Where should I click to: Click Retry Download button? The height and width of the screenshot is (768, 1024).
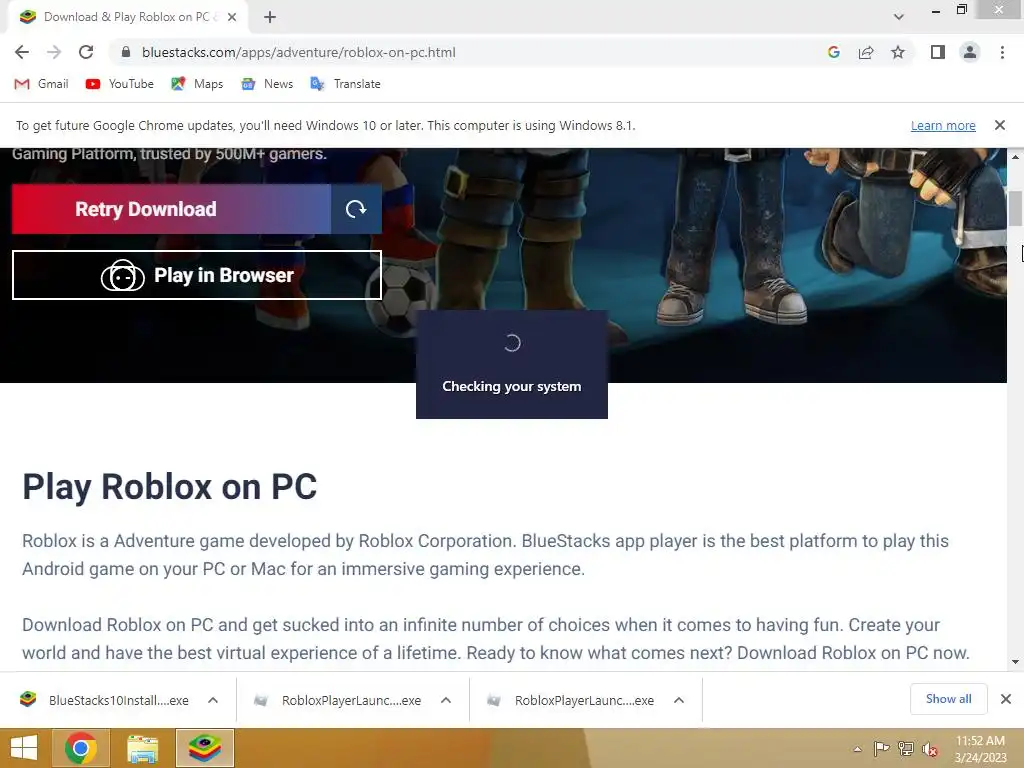point(171,209)
